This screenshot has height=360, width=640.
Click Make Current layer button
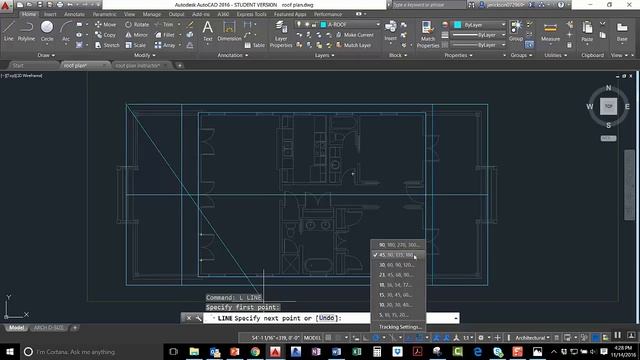(355, 35)
